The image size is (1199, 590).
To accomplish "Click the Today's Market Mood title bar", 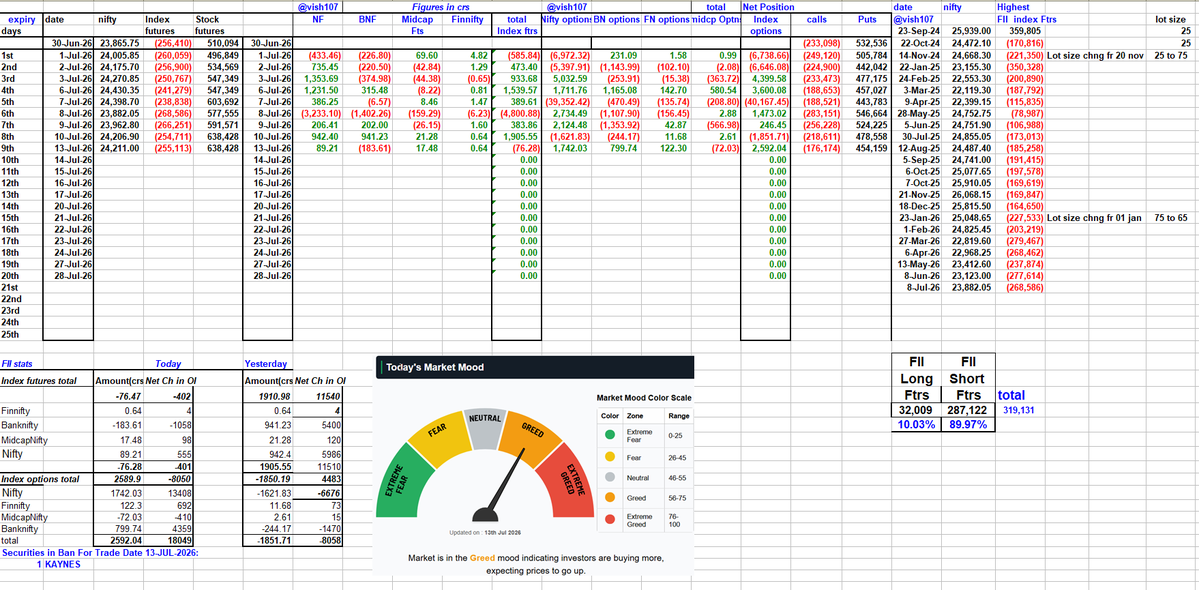I will point(535,368).
